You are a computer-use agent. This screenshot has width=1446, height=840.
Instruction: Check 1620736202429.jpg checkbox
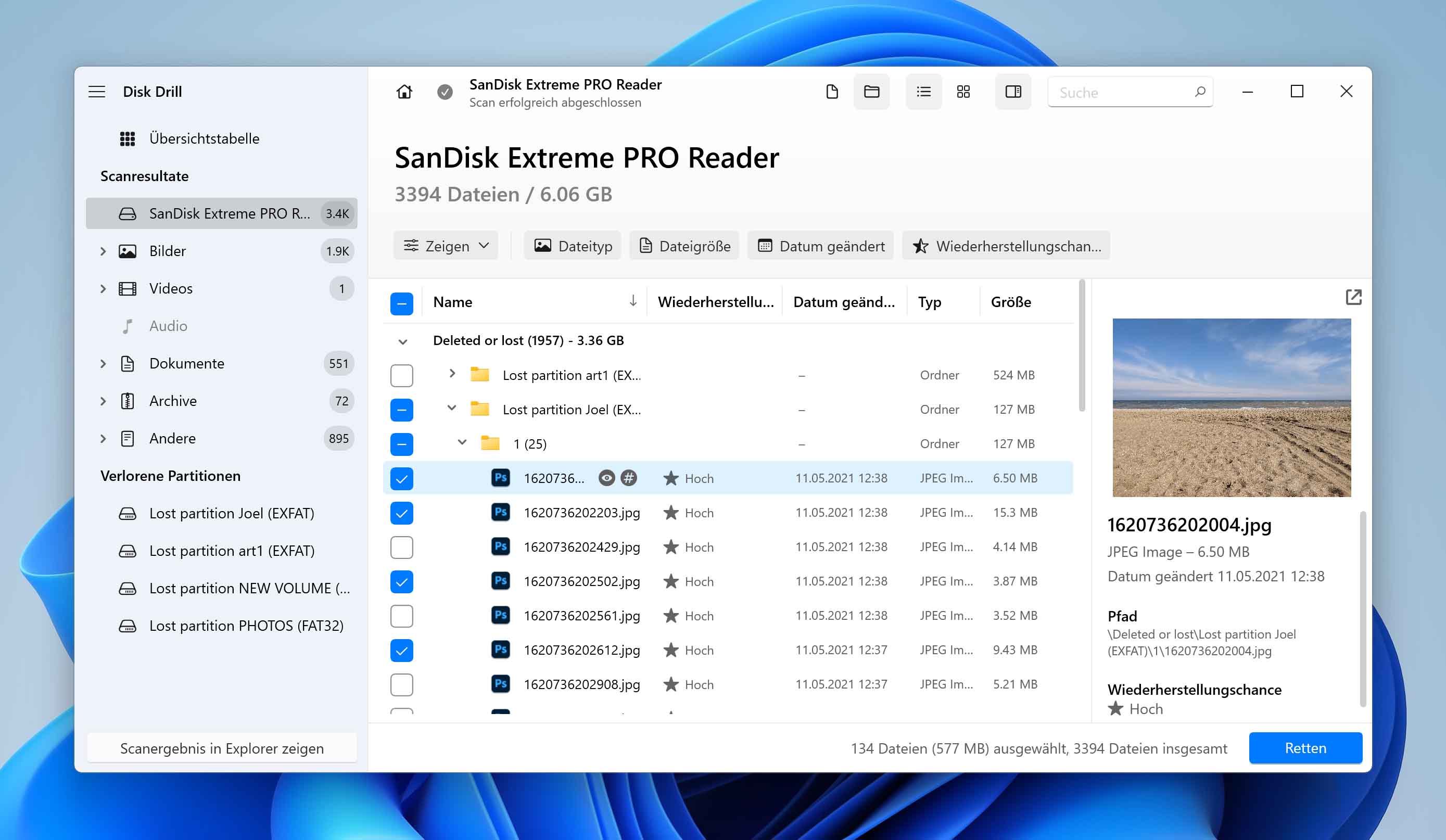click(x=402, y=548)
